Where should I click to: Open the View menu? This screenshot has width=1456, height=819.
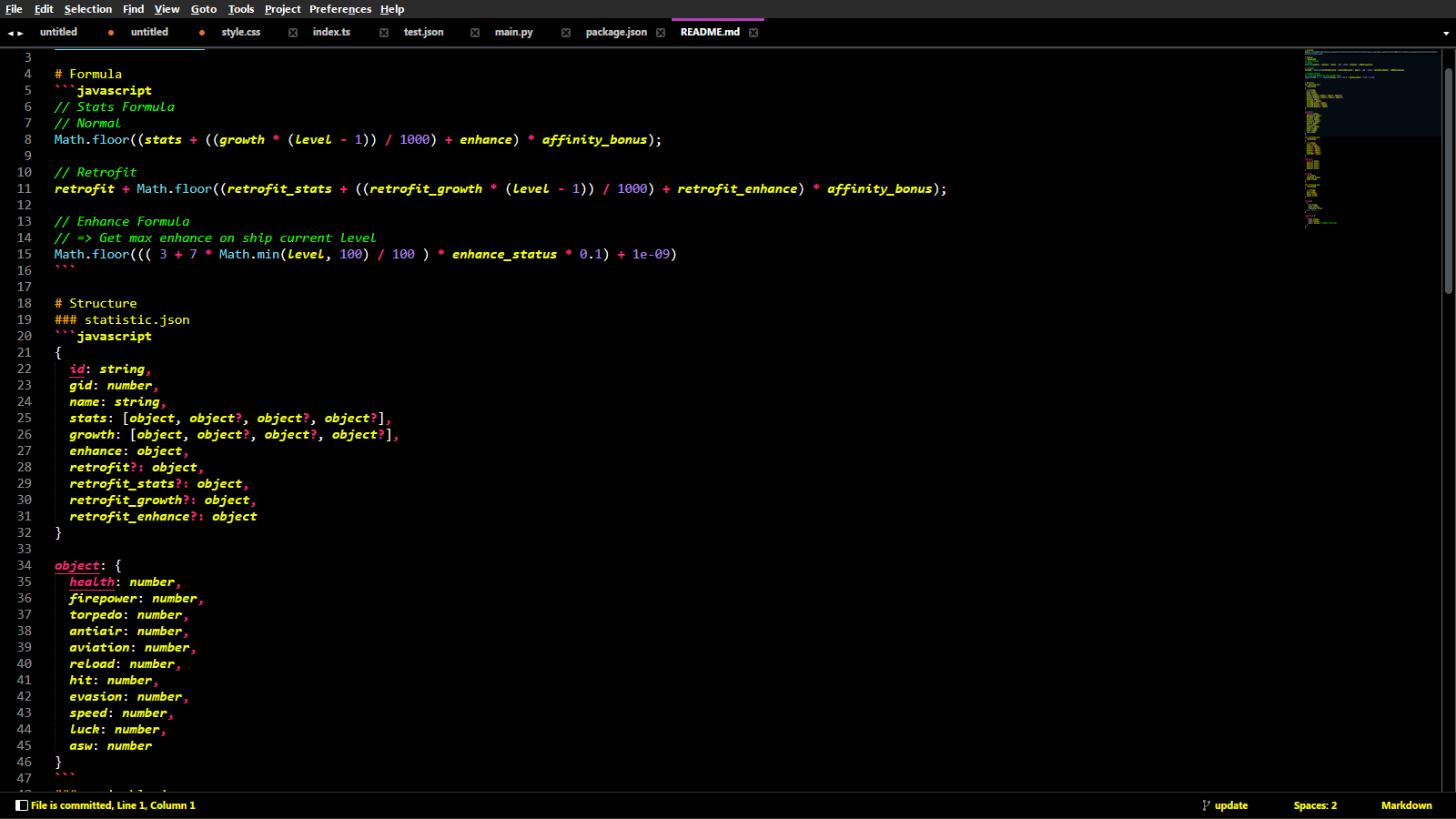click(x=167, y=9)
